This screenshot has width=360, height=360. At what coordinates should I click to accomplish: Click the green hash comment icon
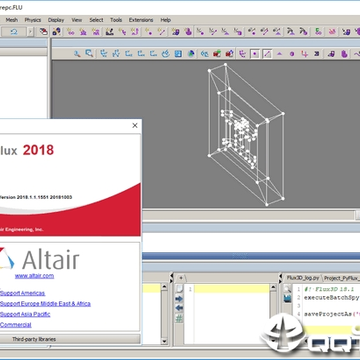click(179, 318)
